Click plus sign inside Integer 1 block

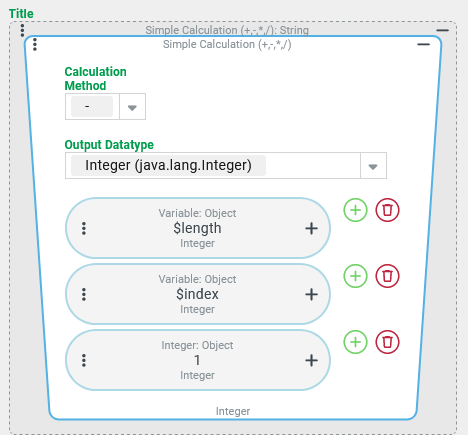point(311,360)
